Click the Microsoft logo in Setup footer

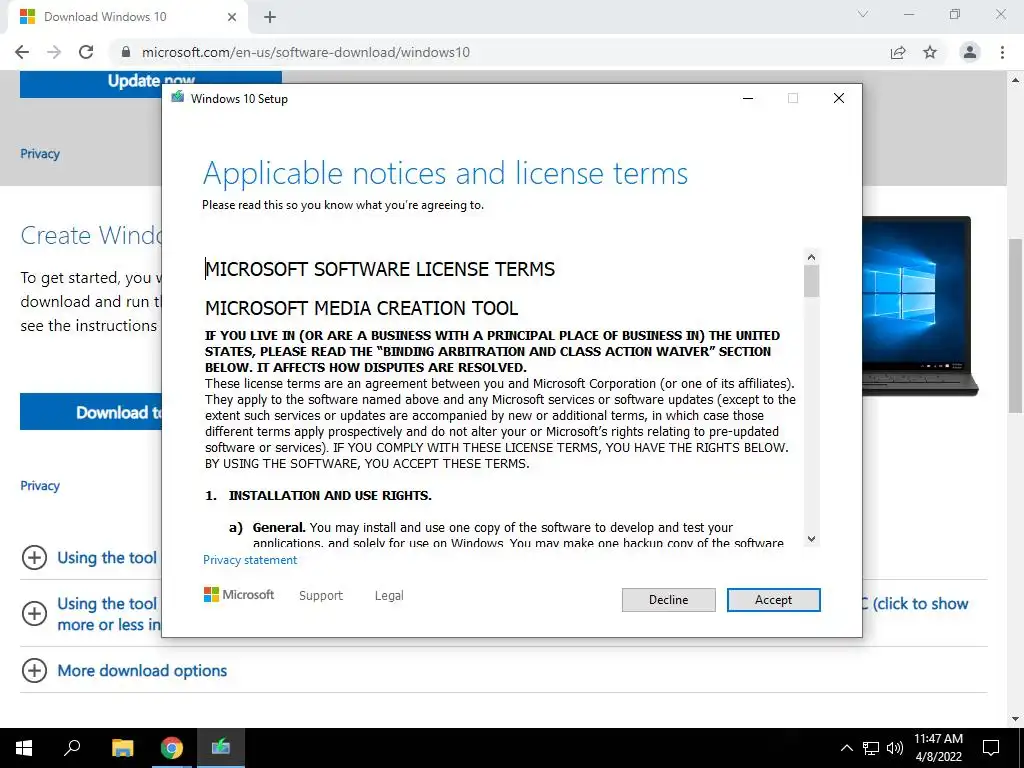239,595
